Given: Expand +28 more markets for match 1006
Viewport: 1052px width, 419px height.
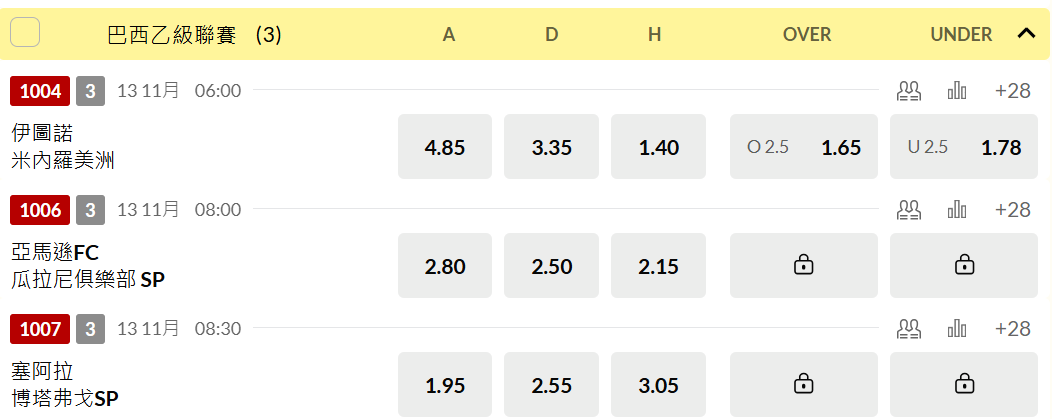Looking at the screenshot, I should click(1012, 210).
